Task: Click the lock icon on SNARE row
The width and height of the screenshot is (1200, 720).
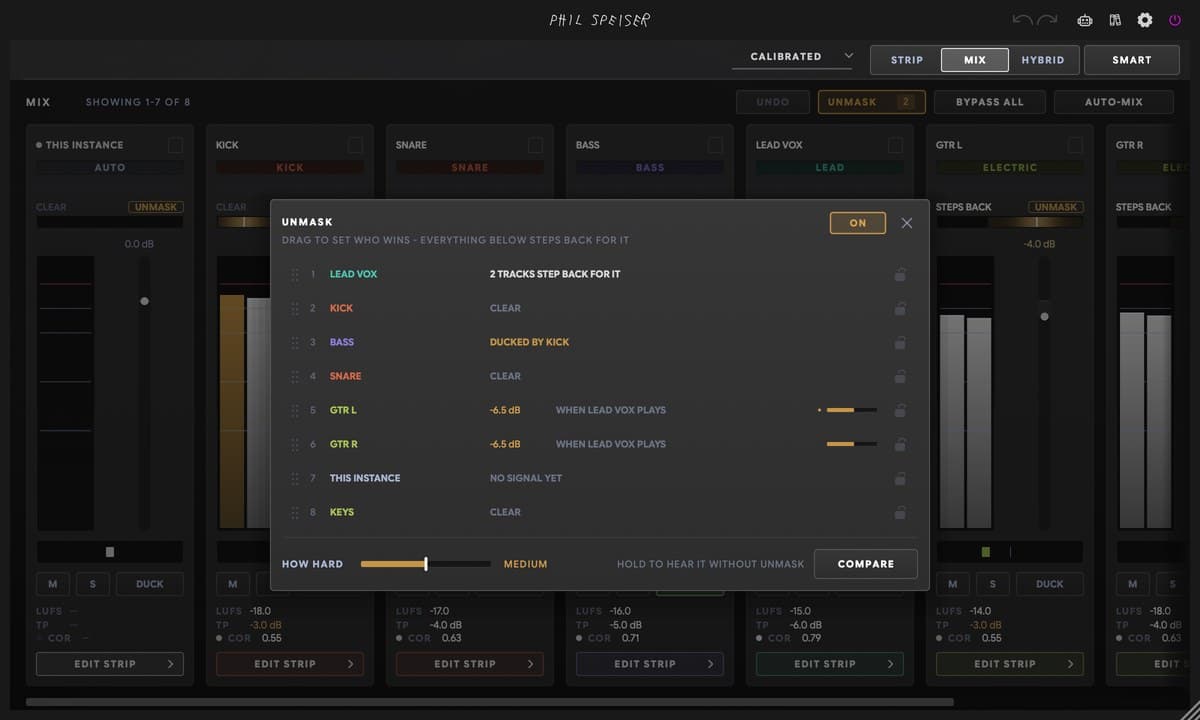Action: point(900,376)
